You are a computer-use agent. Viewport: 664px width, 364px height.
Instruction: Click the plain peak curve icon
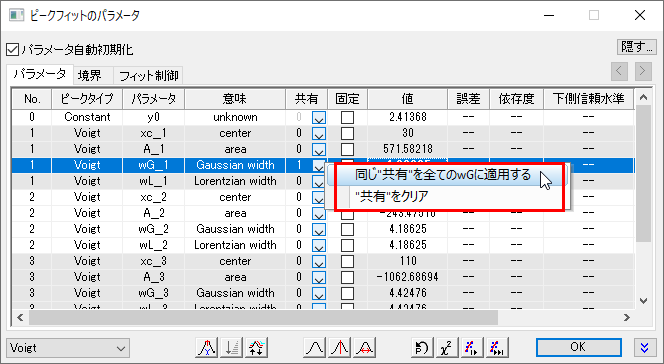pos(315,347)
